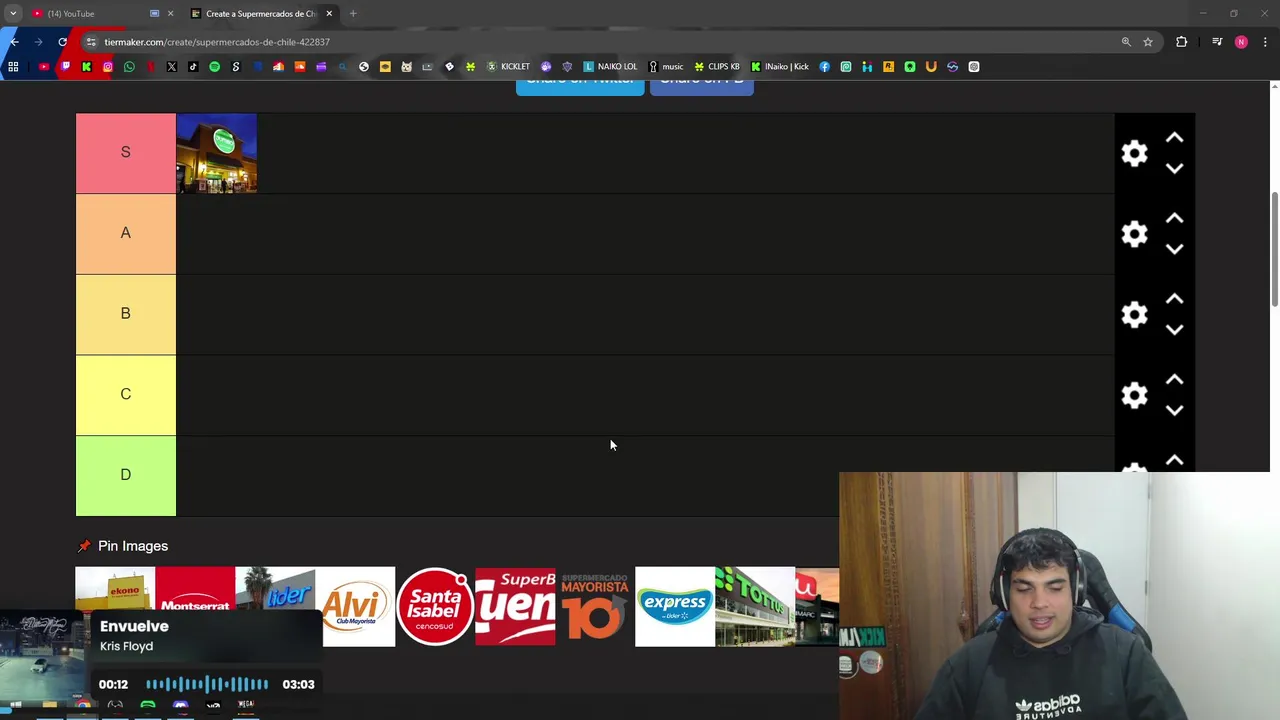Pick the Alvi Club Mayorista logo
The height and width of the screenshot is (720, 1280).
click(358, 607)
